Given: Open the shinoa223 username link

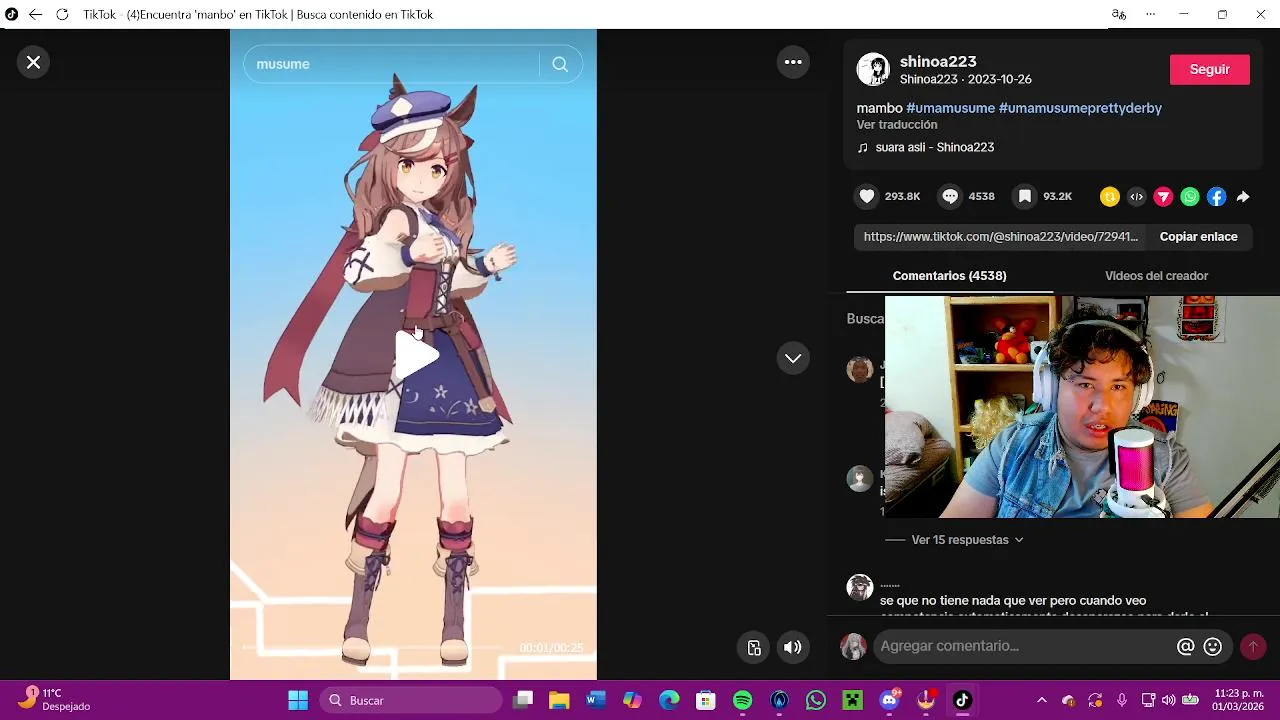Looking at the screenshot, I should (938, 61).
